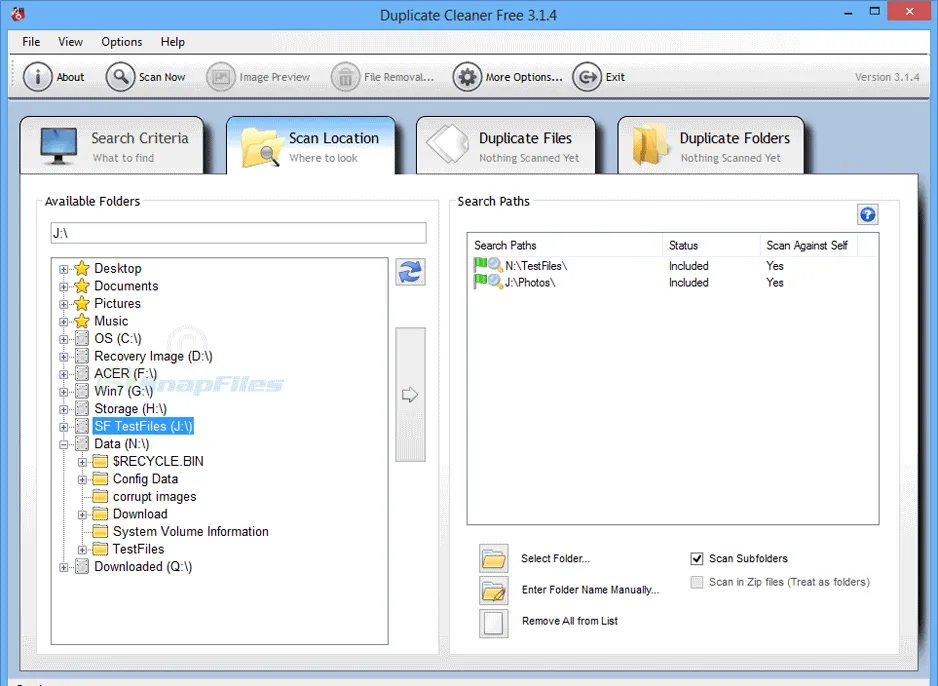Open the About info icon
938x686 pixels.
(x=38, y=77)
